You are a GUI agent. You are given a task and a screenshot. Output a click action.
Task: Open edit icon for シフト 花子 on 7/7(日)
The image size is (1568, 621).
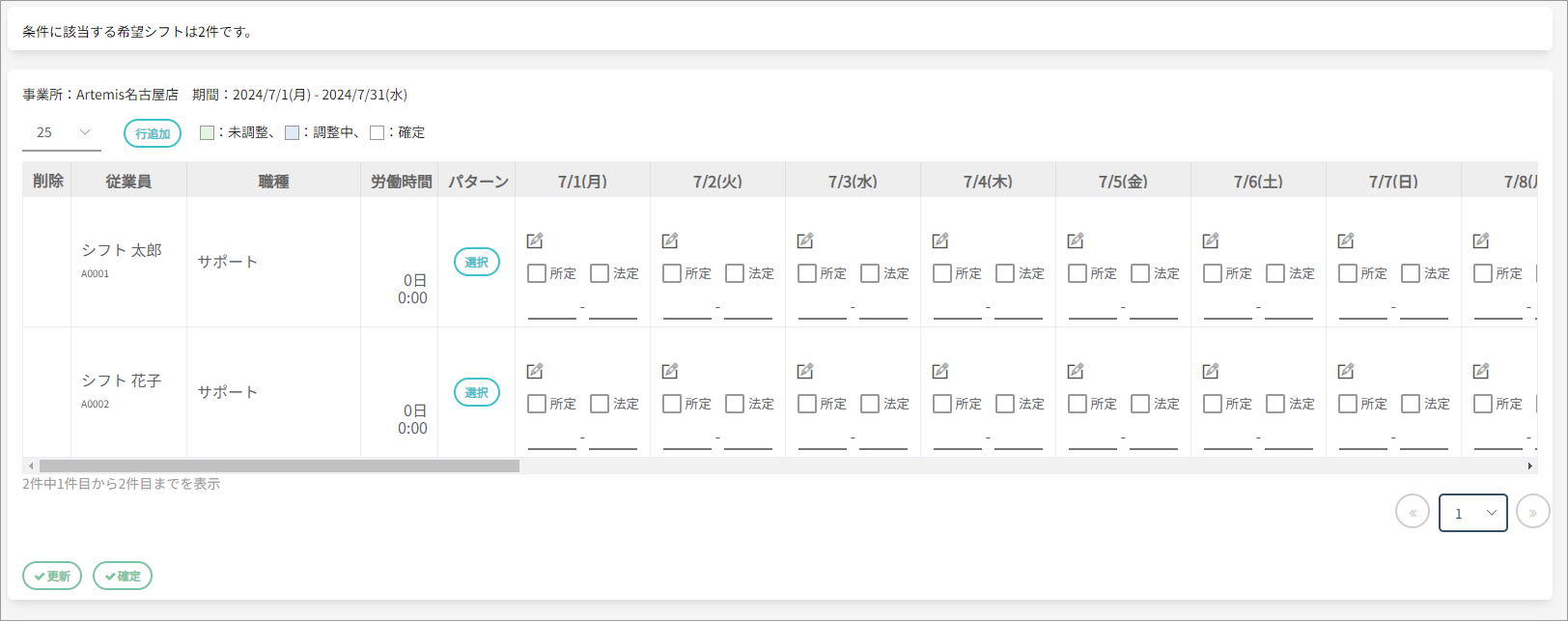pyautogui.click(x=1346, y=371)
